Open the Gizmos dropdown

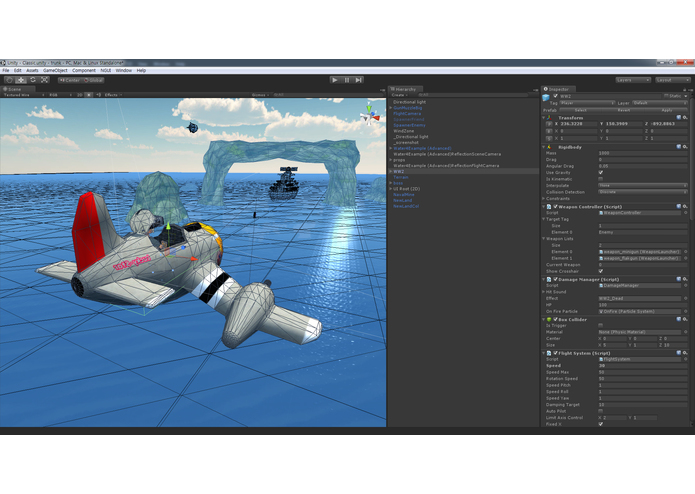click(260, 95)
